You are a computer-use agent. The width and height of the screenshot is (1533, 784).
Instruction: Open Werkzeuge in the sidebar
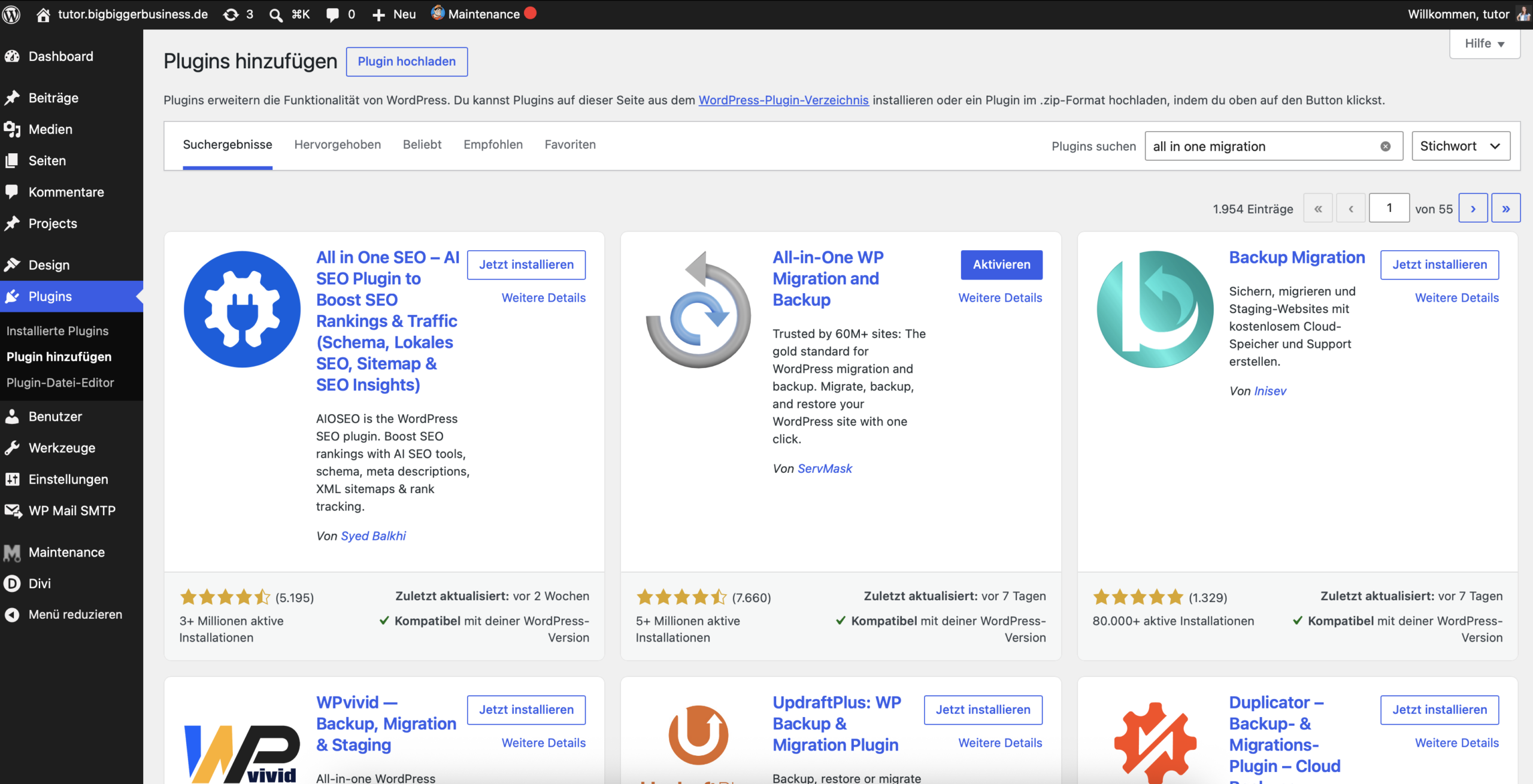coord(62,448)
